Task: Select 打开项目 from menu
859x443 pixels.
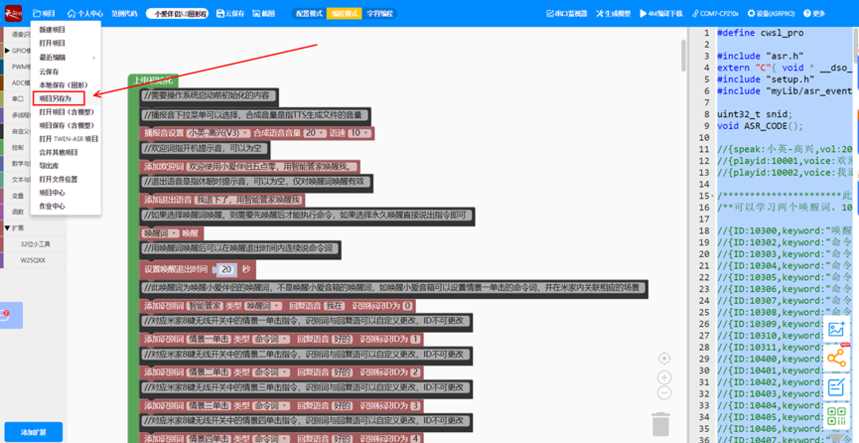Action: 52,43
